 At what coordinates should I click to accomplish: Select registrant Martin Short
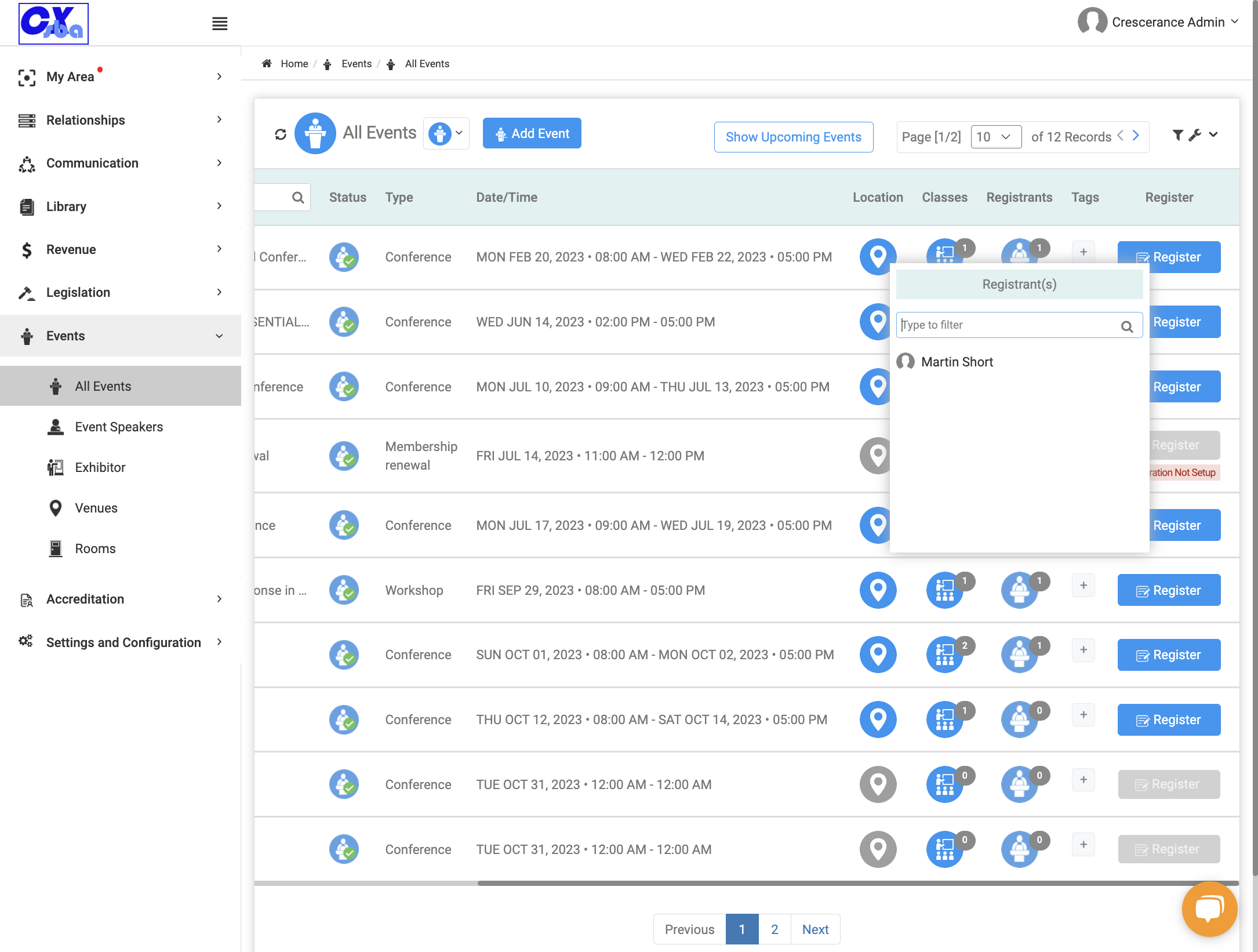pos(957,362)
